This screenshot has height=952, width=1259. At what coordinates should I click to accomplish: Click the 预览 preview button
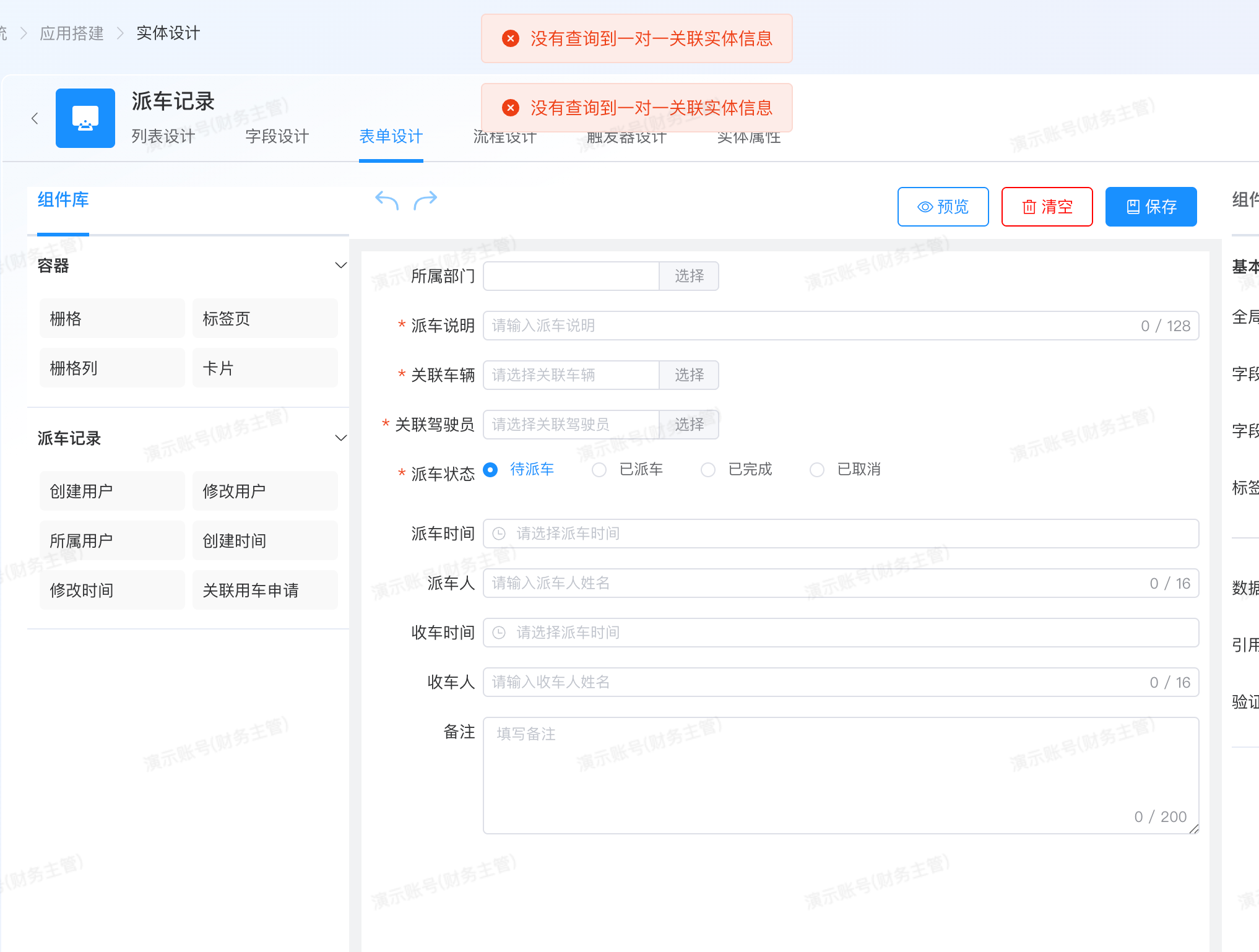[943, 207]
